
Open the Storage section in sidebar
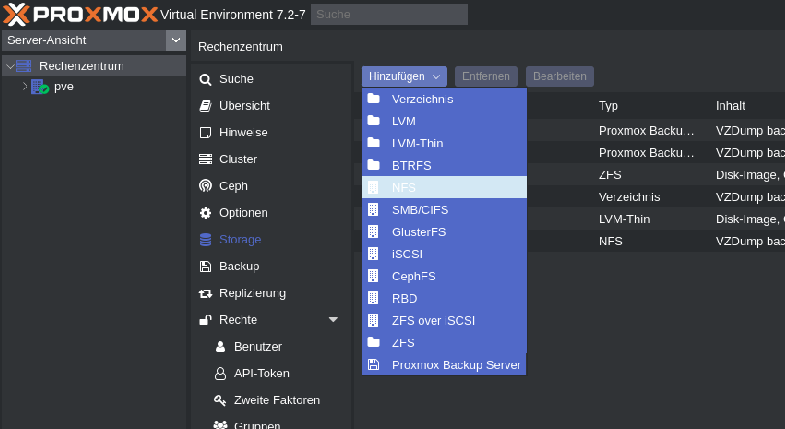pos(240,240)
